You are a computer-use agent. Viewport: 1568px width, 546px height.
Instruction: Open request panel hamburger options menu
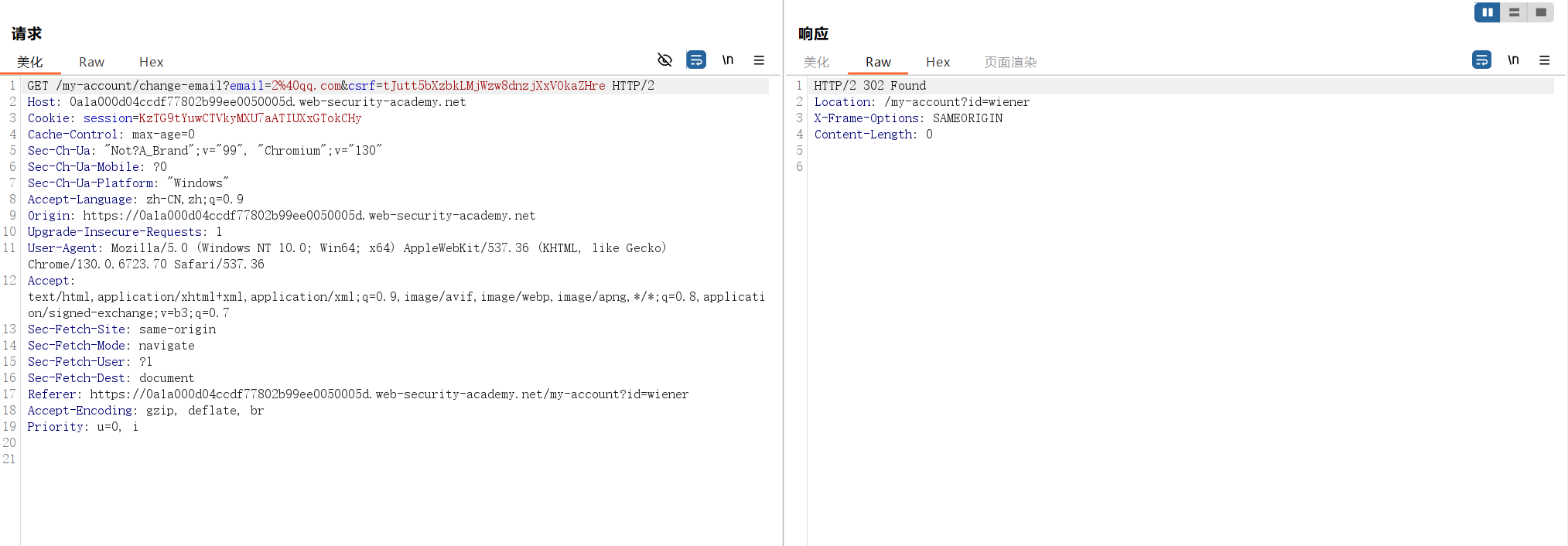[x=759, y=60]
